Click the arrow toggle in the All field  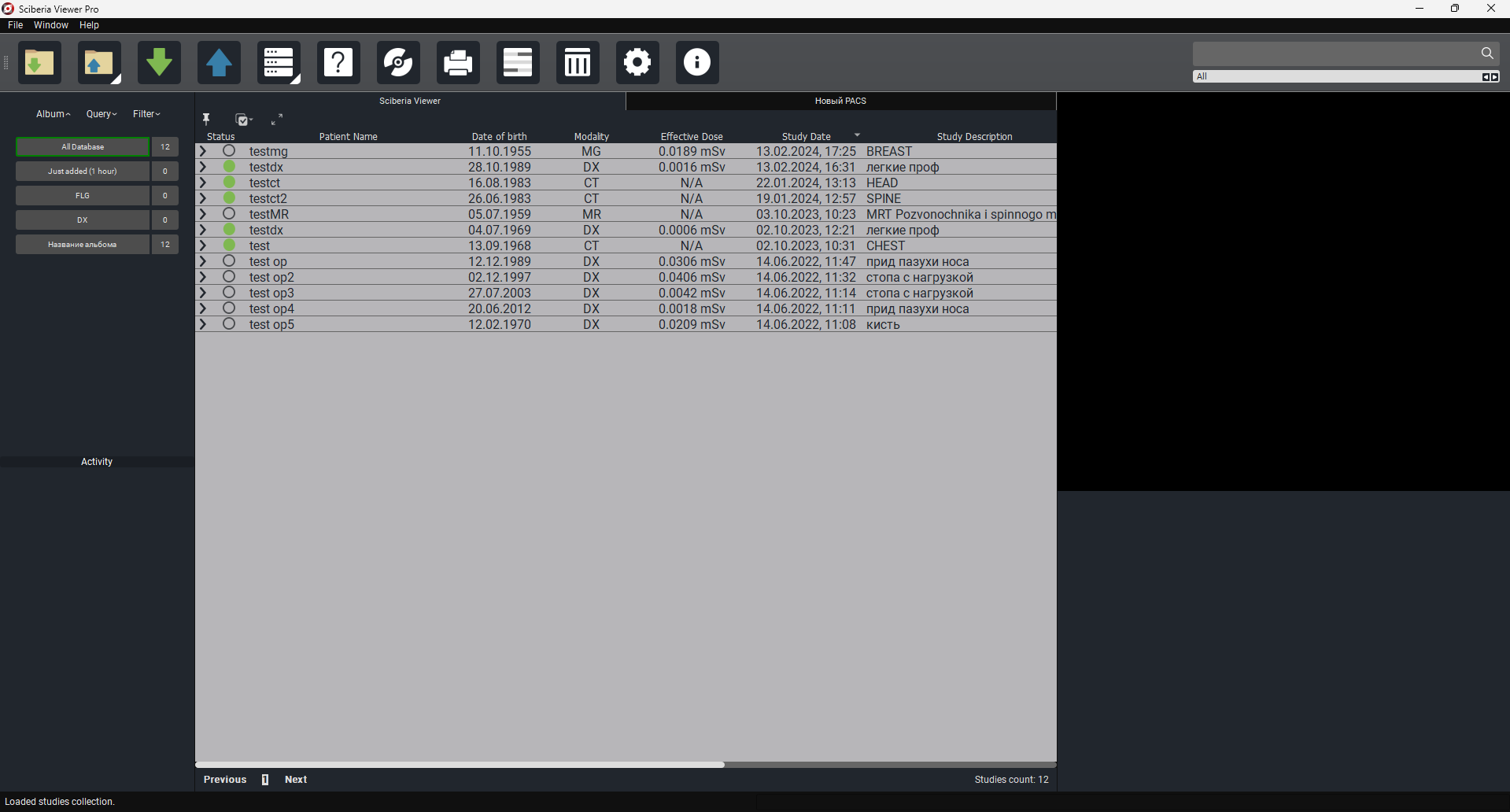click(x=1490, y=76)
